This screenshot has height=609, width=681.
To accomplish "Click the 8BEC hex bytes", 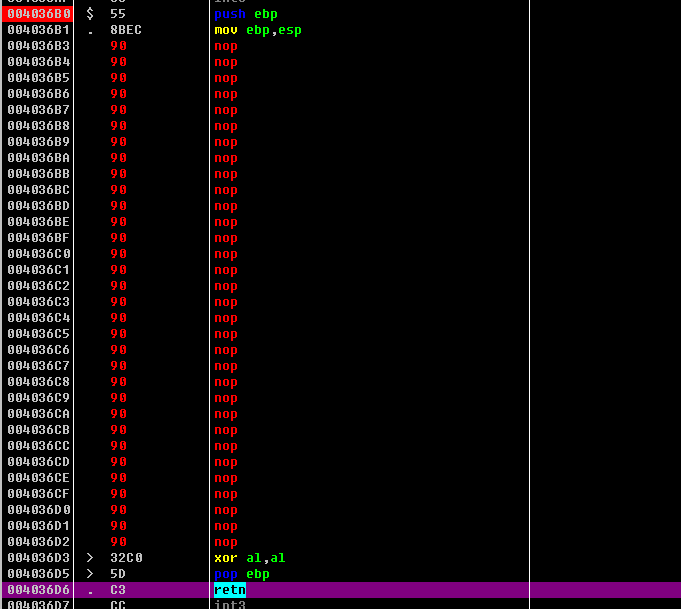I will pos(126,30).
